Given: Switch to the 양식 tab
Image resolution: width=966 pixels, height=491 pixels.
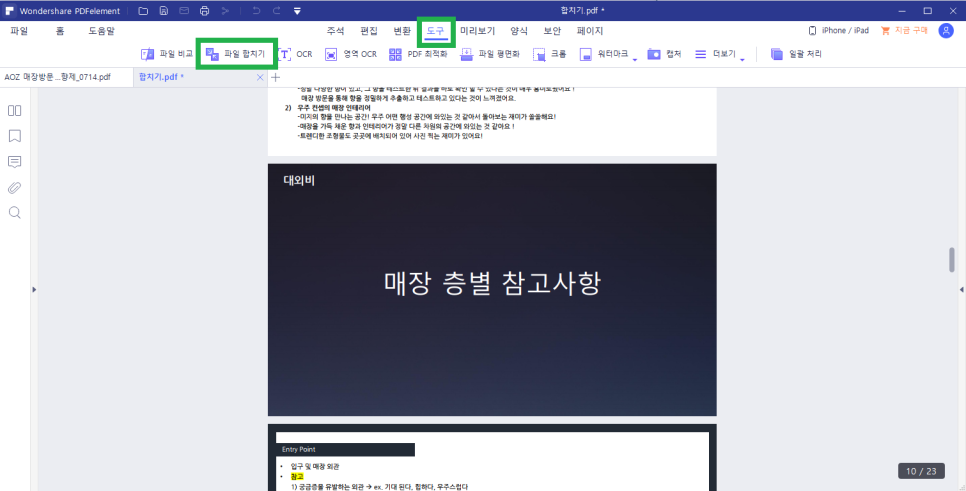Looking at the screenshot, I should tap(519, 31).
